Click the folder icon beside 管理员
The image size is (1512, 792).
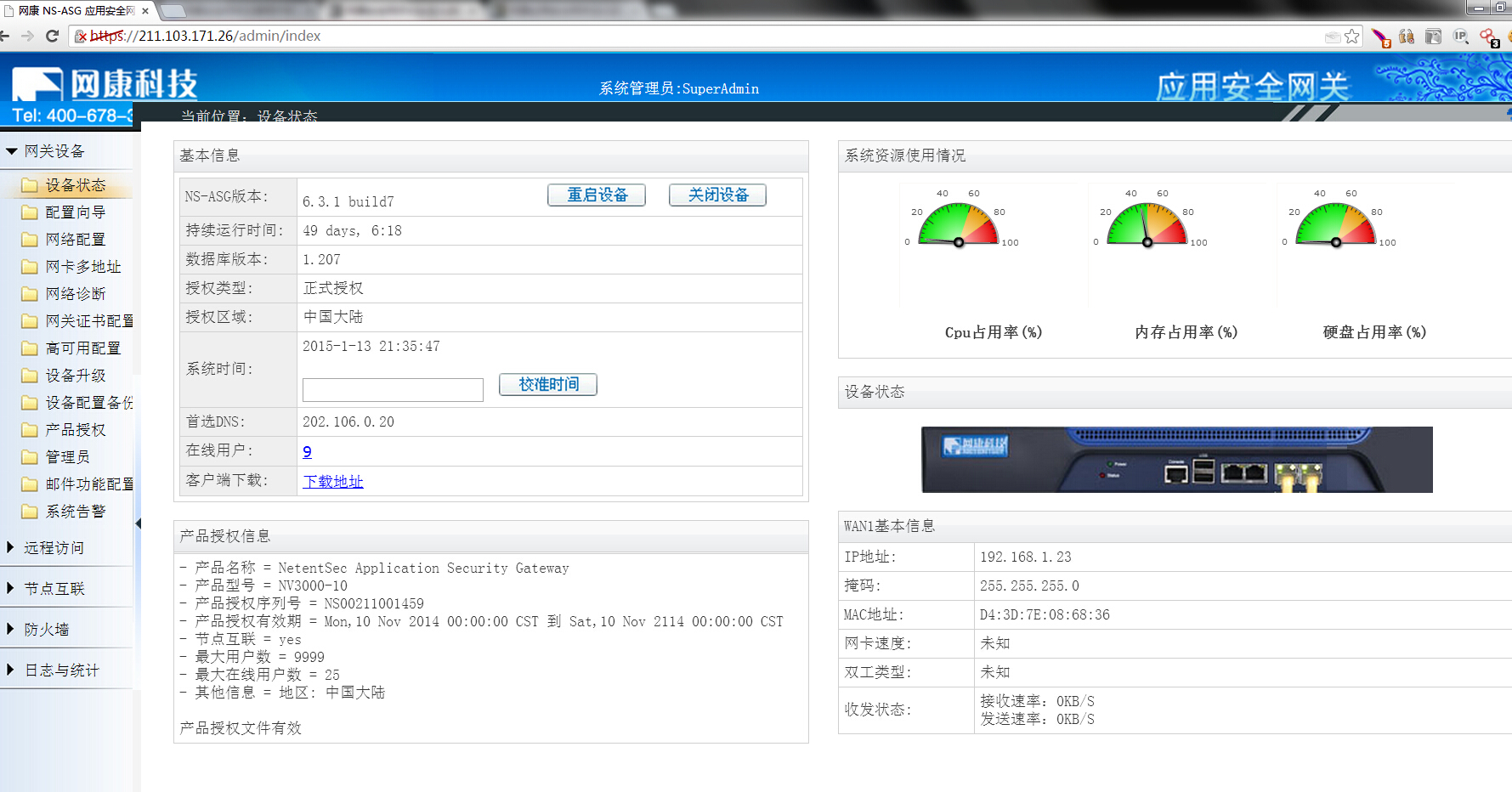(30, 457)
